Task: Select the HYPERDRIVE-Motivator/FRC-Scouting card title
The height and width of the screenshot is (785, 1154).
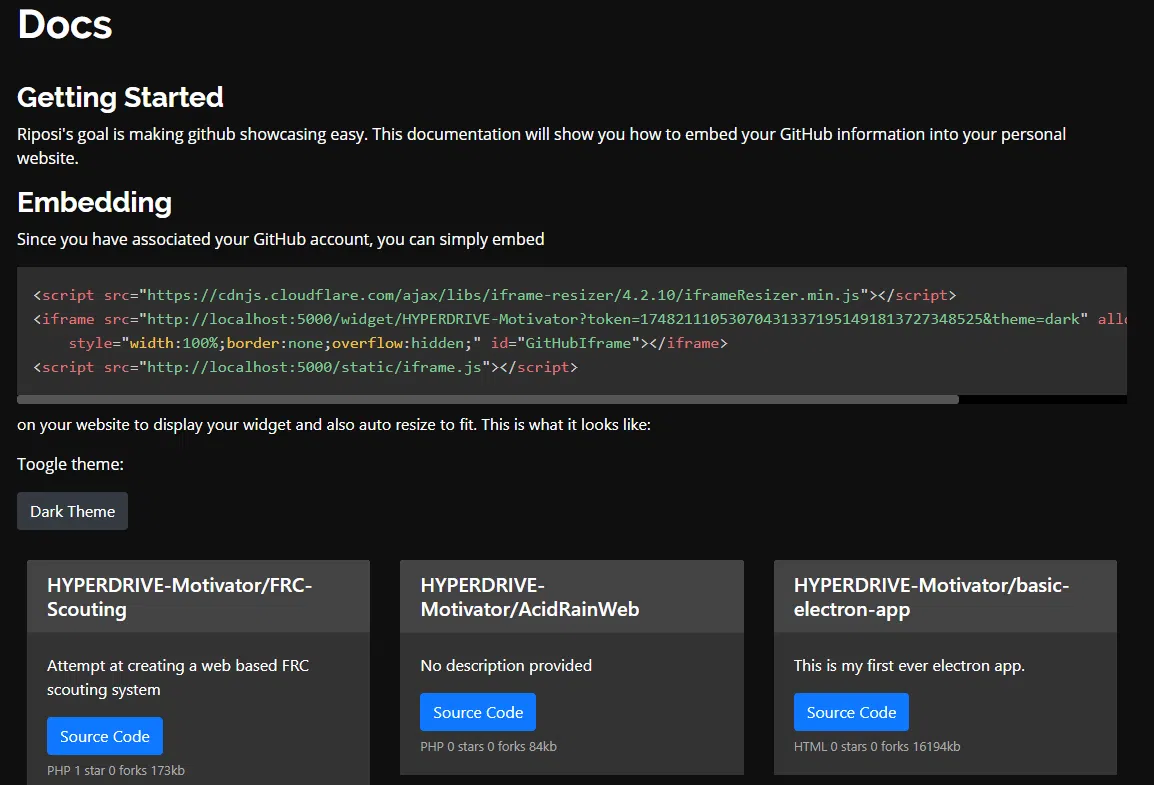Action: click(x=180, y=597)
